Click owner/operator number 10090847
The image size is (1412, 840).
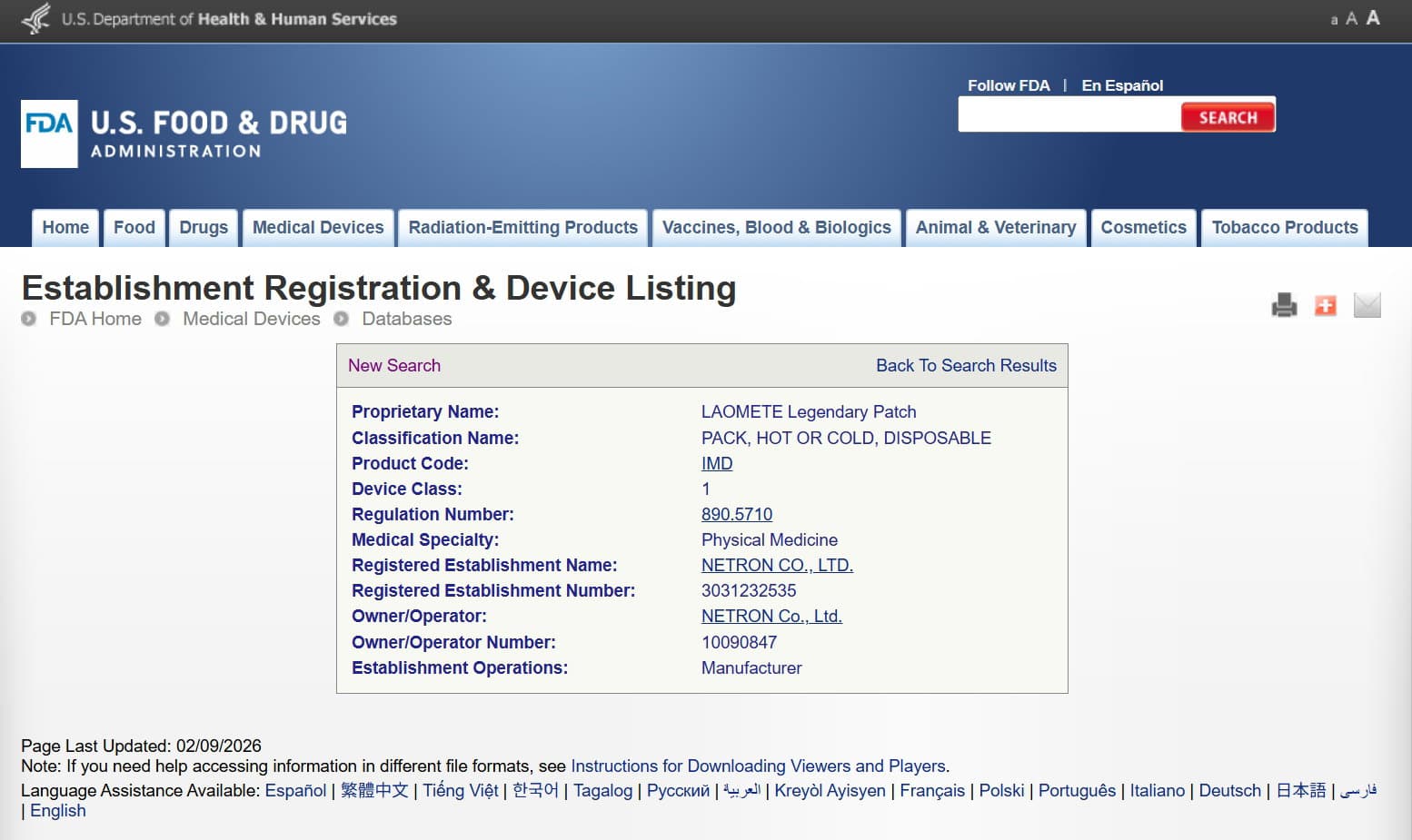(x=739, y=642)
